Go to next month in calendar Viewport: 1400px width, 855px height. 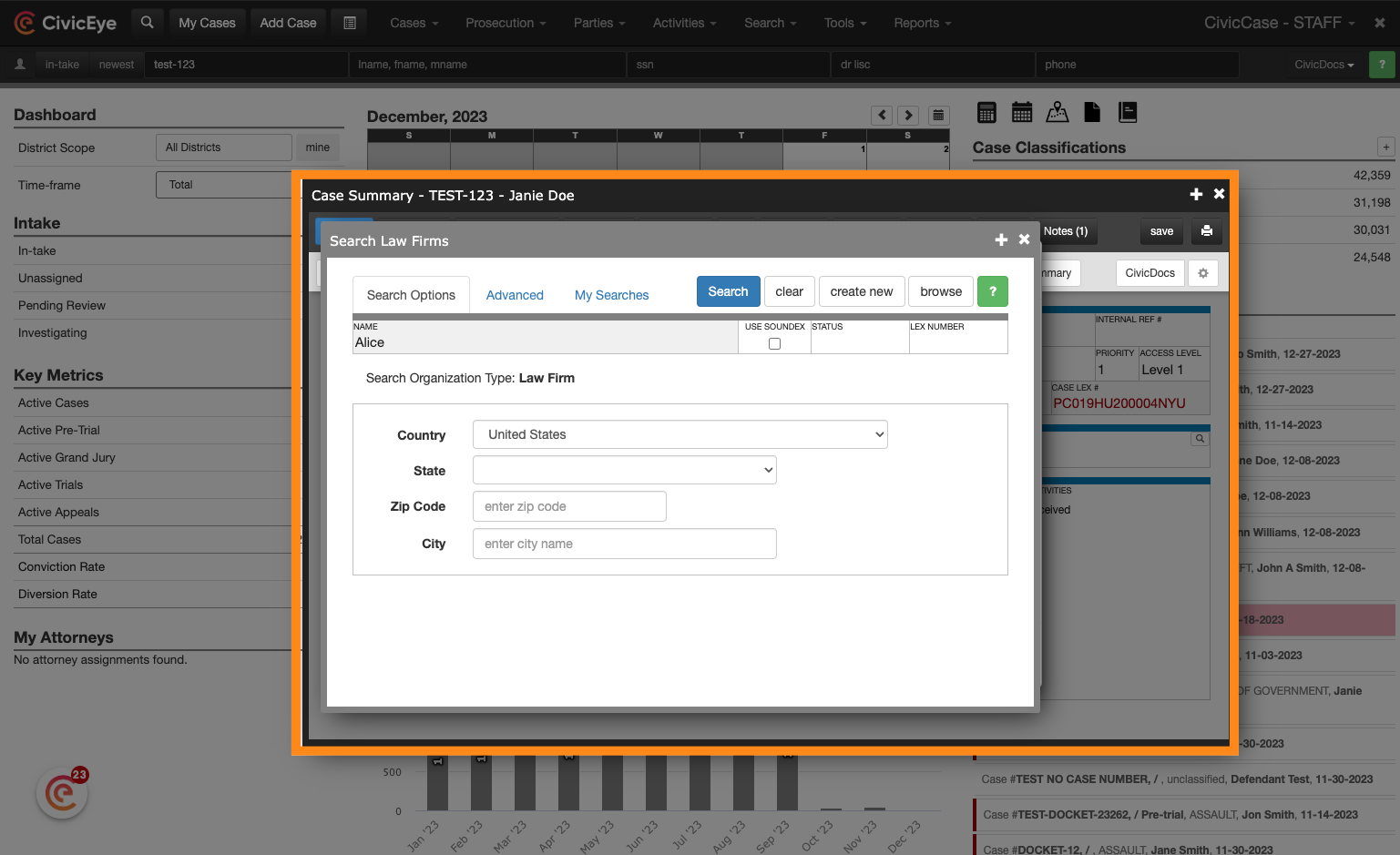pyautogui.click(x=908, y=115)
